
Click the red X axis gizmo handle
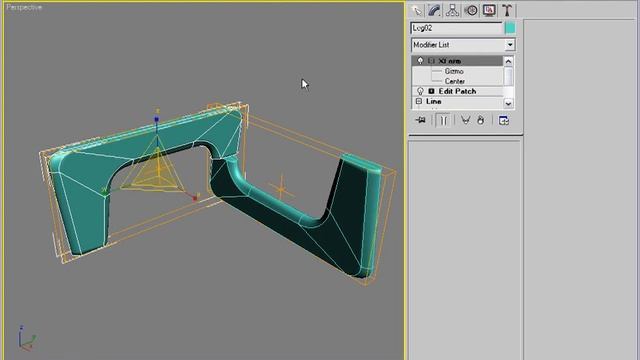click(x=195, y=198)
